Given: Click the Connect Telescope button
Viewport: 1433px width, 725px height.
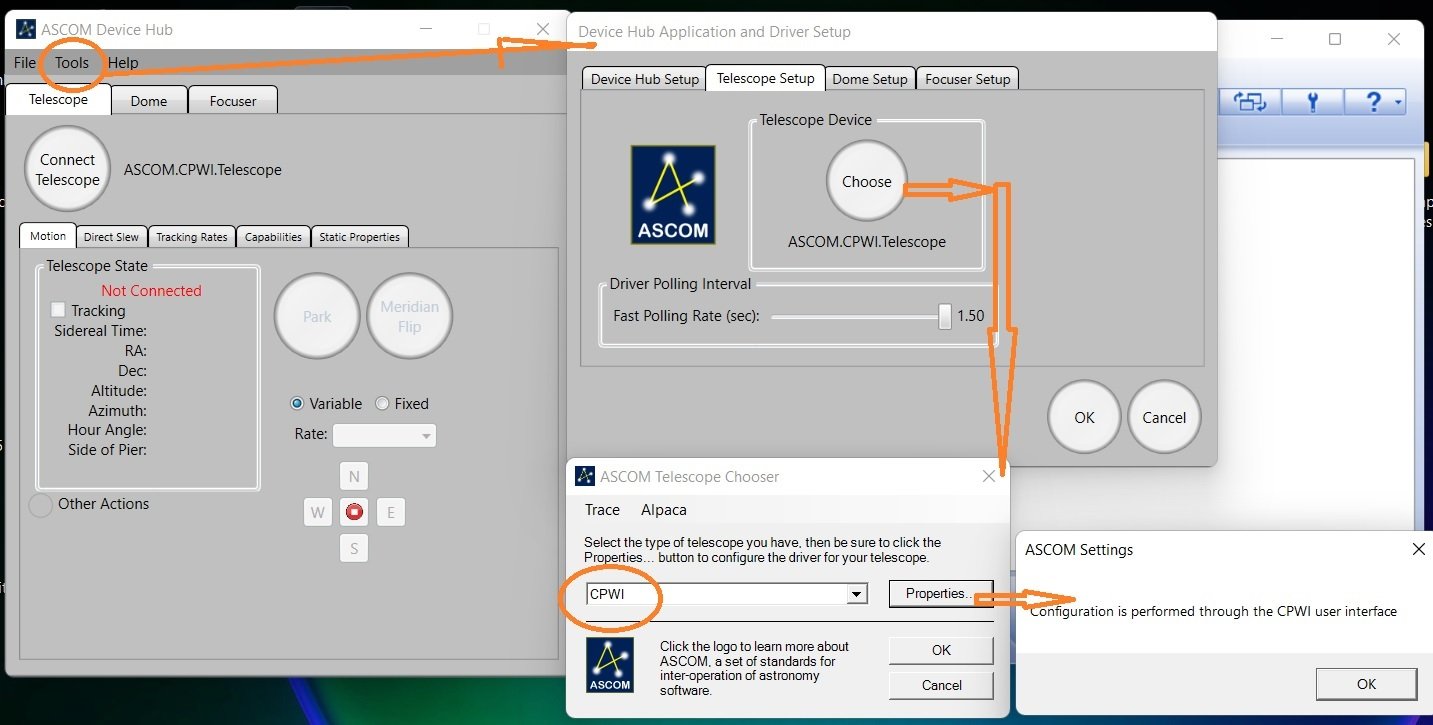Looking at the screenshot, I should 68,170.
